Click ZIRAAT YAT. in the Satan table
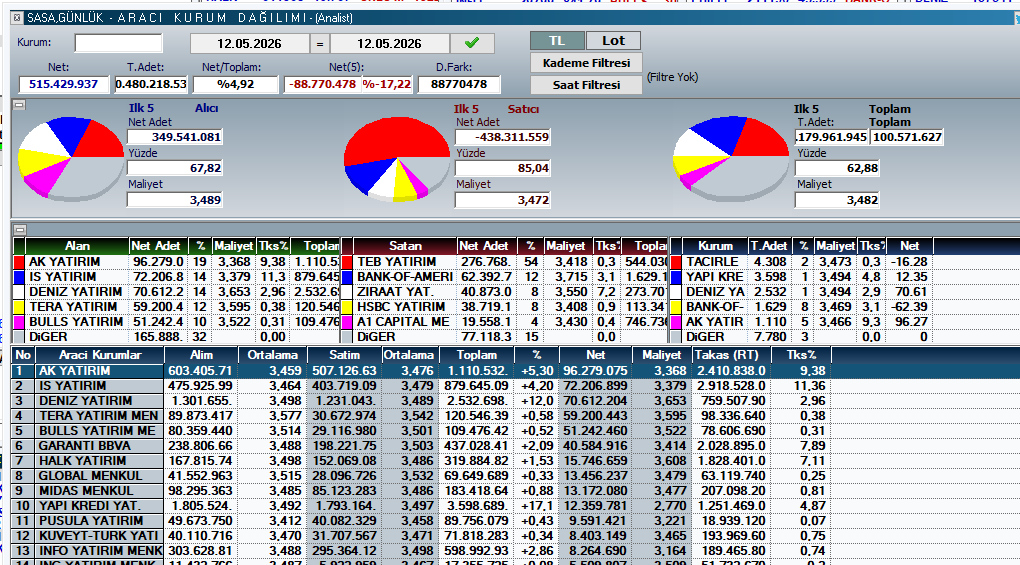Image resolution: width=1020 pixels, height=565 pixels. (394, 292)
